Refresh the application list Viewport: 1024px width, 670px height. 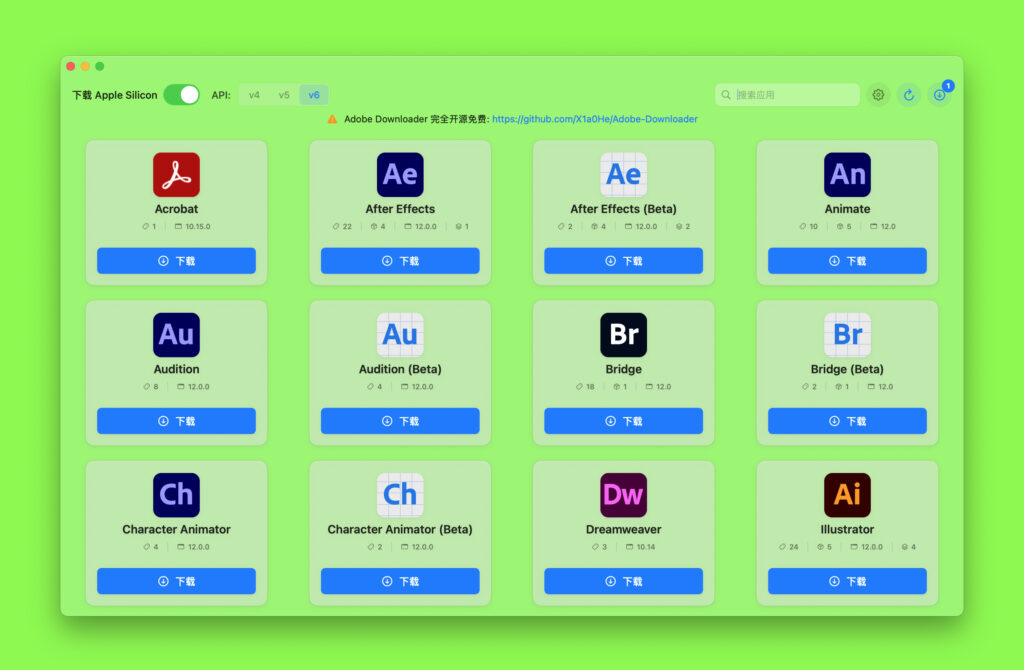(x=908, y=94)
